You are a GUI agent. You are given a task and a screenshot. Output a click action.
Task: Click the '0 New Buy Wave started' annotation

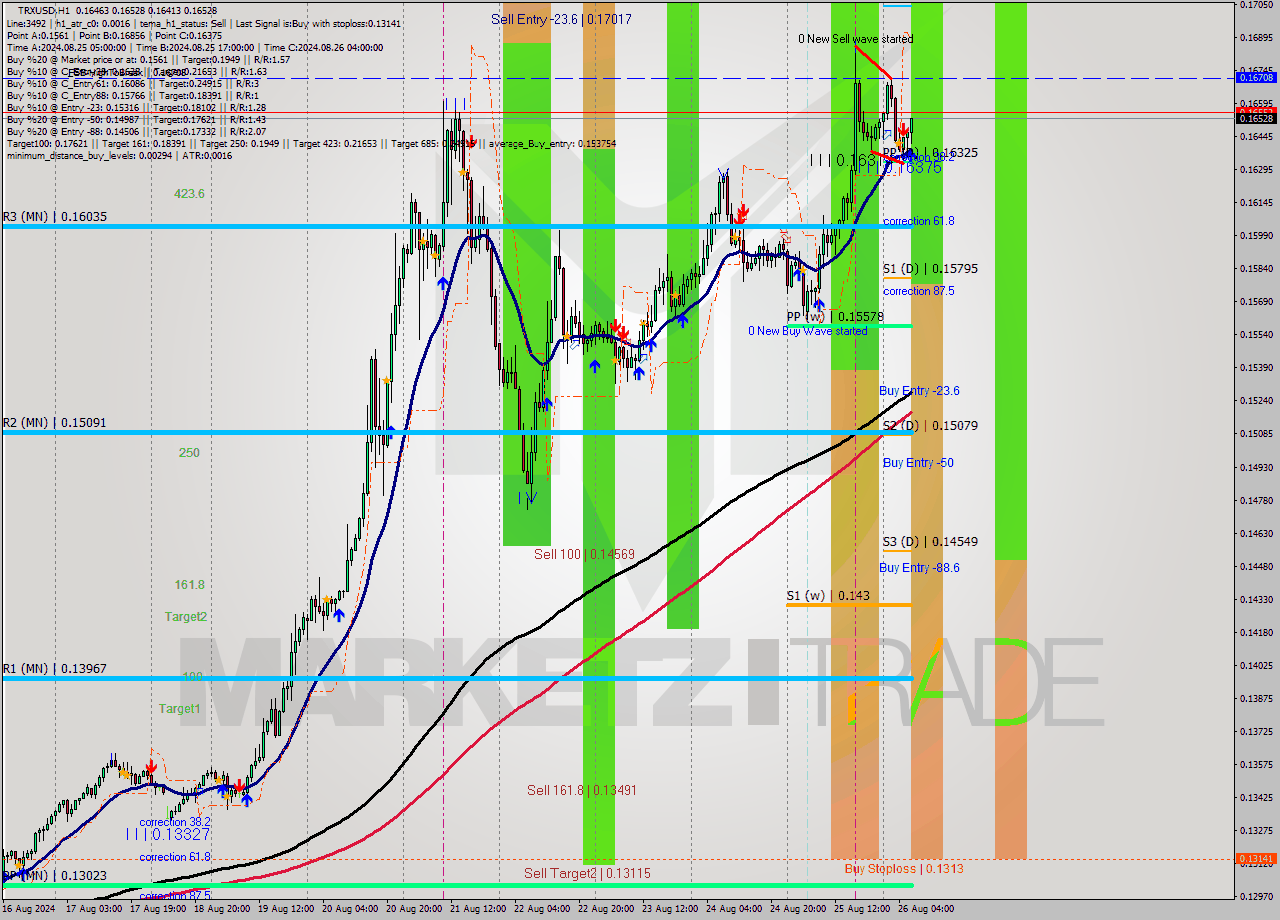click(x=808, y=331)
